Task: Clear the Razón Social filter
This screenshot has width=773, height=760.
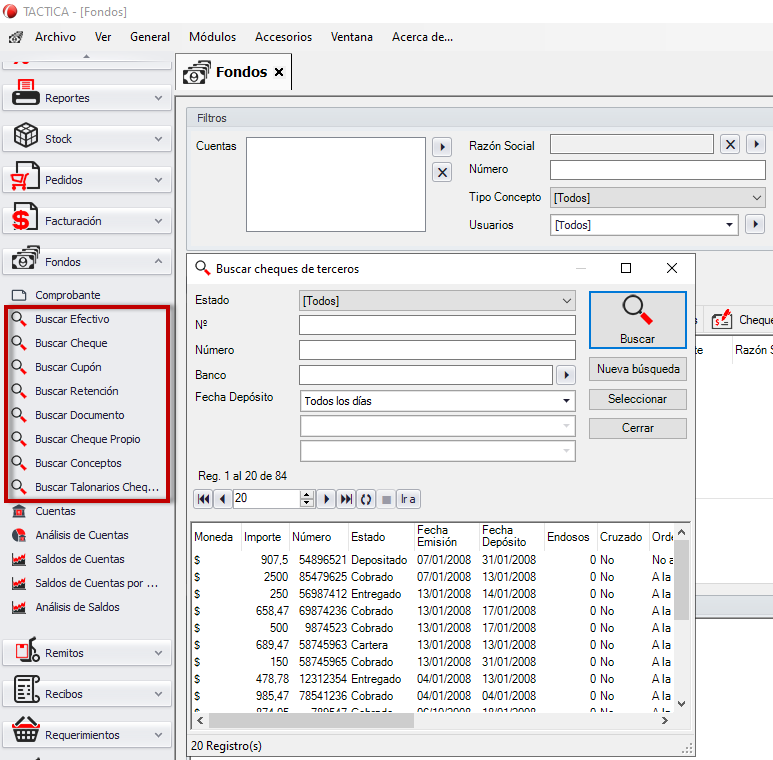Action: click(x=730, y=144)
